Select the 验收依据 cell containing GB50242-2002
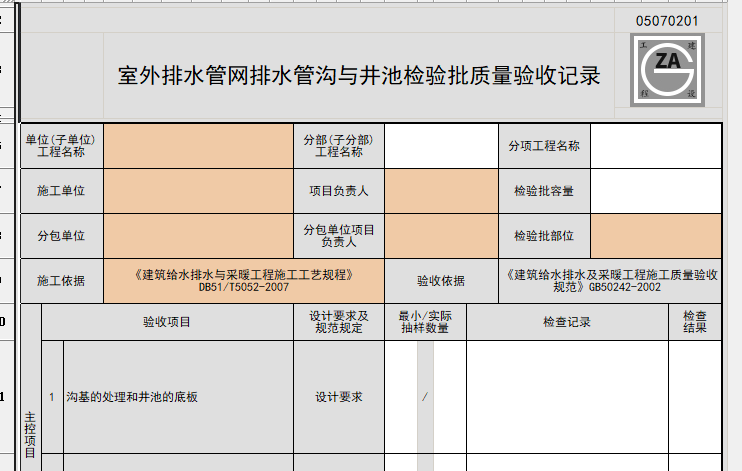The image size is (742, 471). (x=609, y=280)
